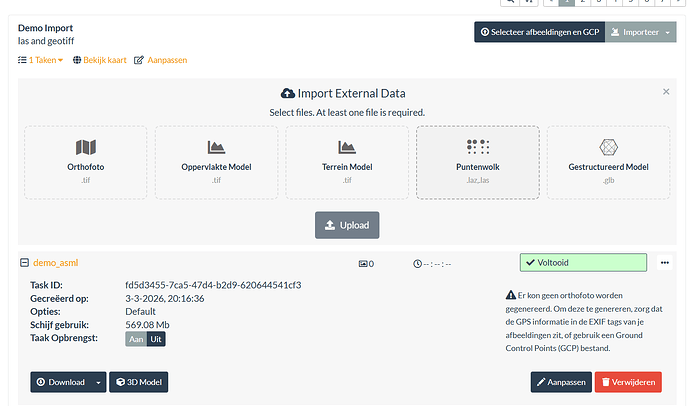Pick the Terrein Model chart icon
Screen dimensions: 690x406
(347, 147)
